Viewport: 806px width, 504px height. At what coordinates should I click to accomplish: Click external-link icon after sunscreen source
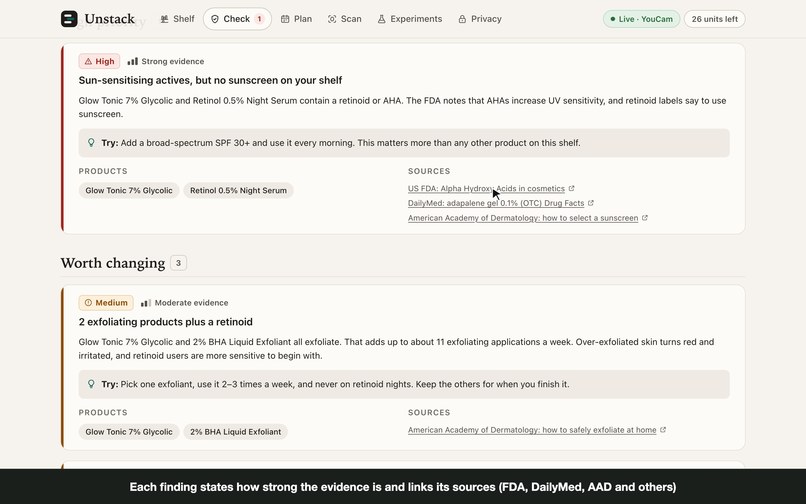(645, 218)
